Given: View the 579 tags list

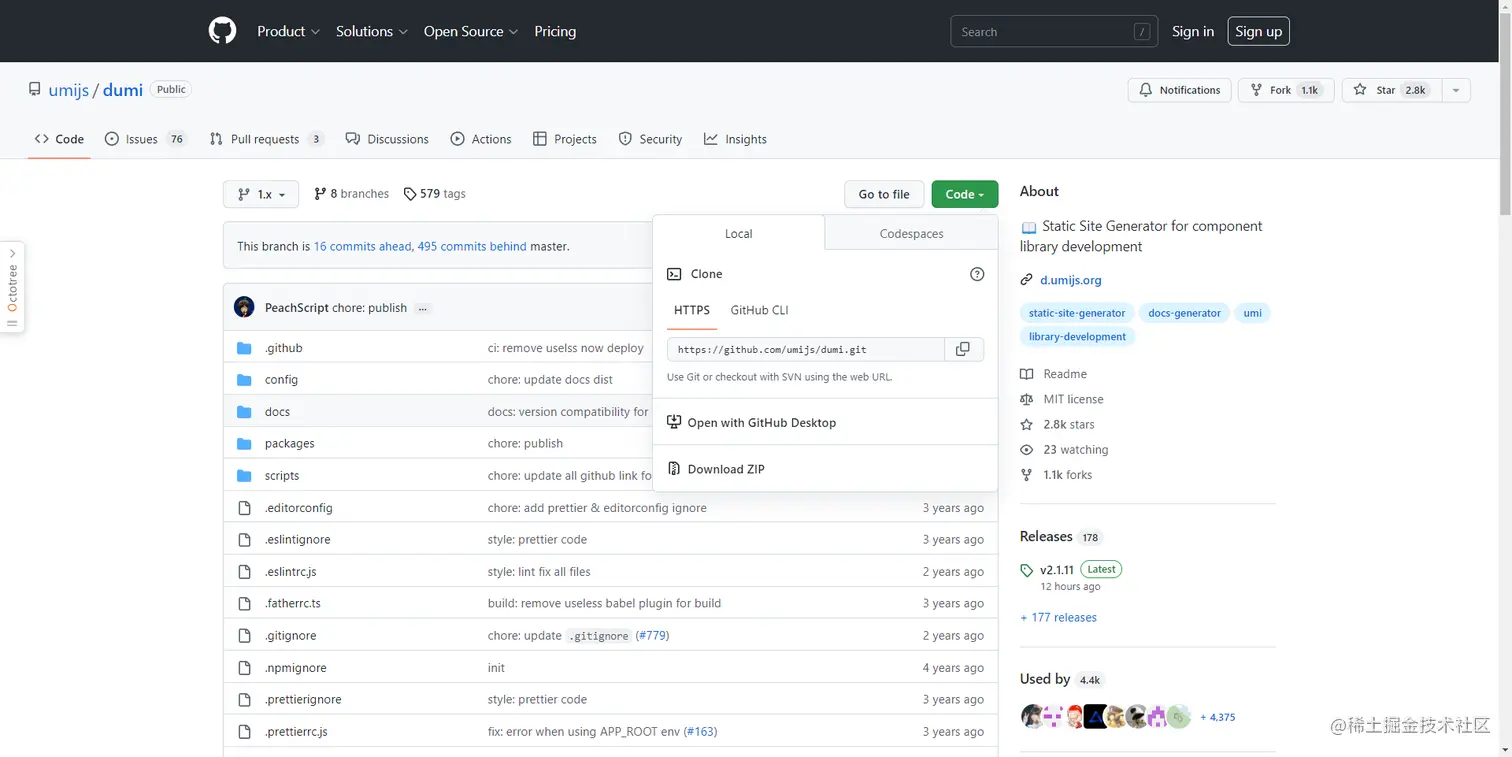Looking at the screenshot, I should click(435, 194).
